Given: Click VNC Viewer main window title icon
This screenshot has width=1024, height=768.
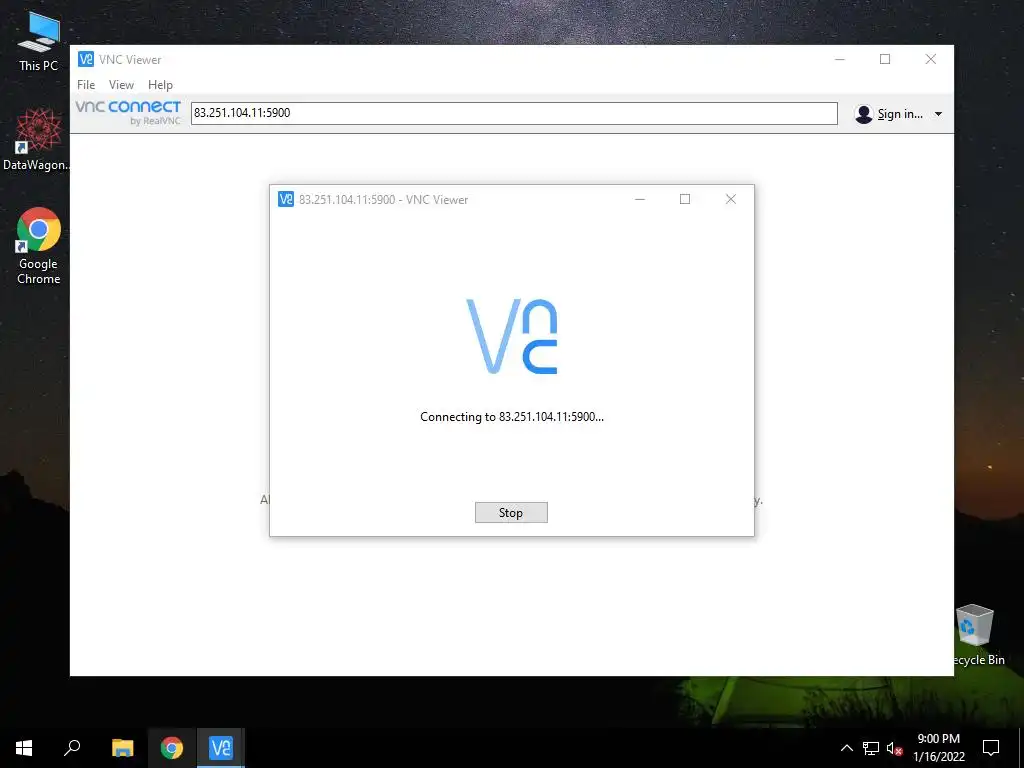Looking at the screenshot, I should pos(86,59).
